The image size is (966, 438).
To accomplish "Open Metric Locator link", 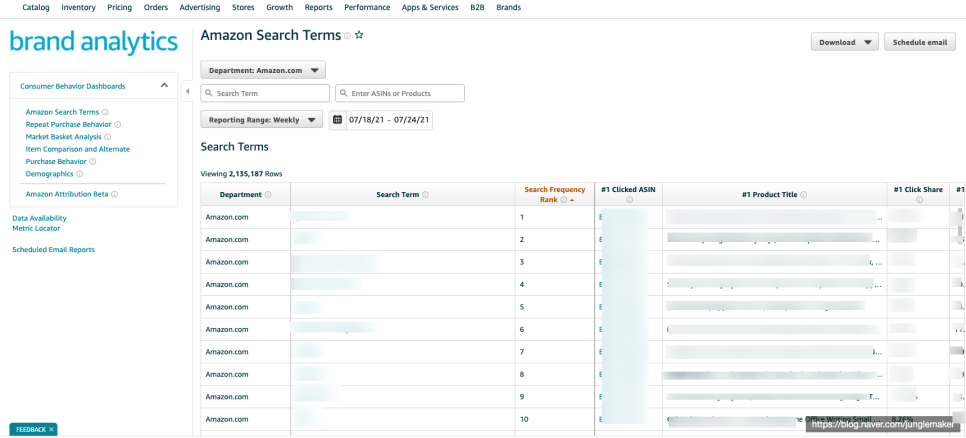I will click(x=36, y=228).
